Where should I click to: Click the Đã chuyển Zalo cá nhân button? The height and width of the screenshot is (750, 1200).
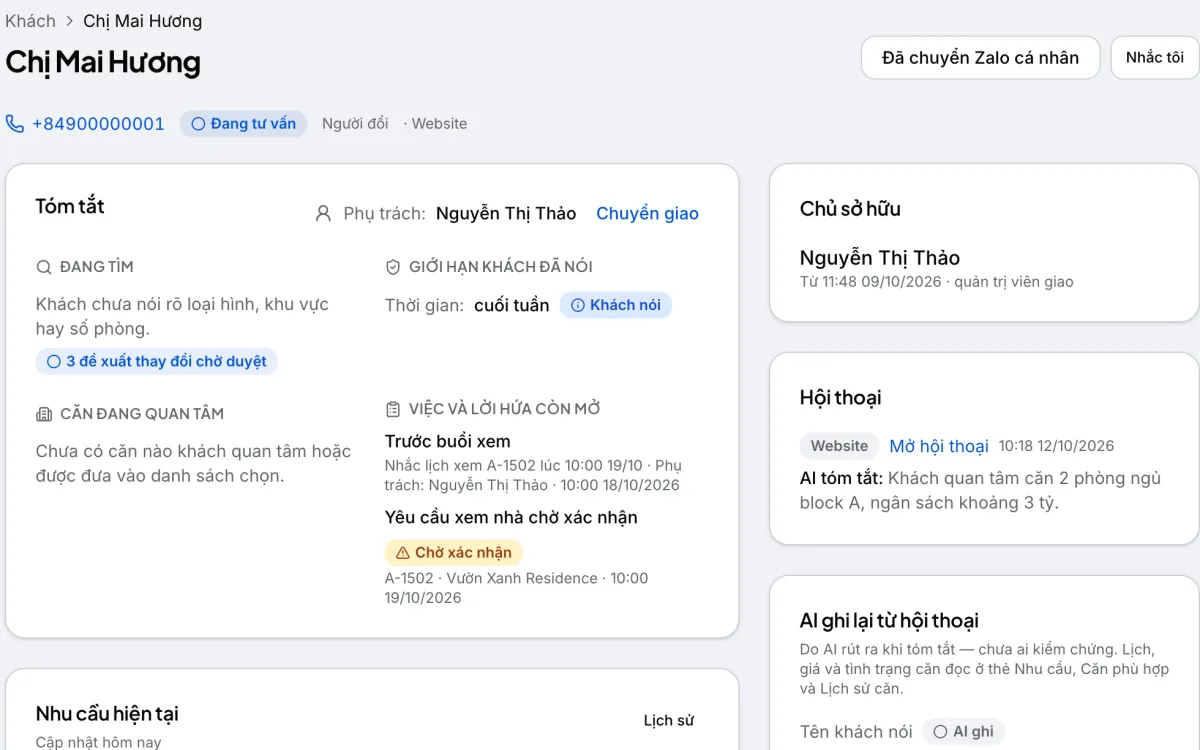pos(980,58)
